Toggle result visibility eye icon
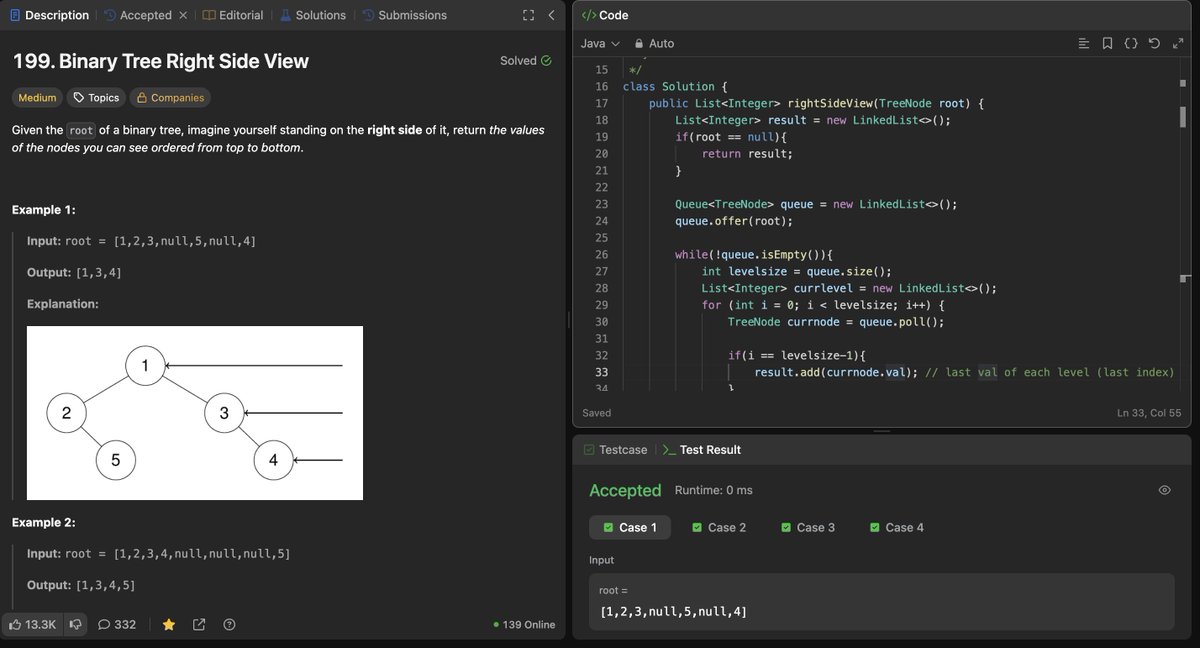Viewport: 1200px width, 648px height. 1164,490
